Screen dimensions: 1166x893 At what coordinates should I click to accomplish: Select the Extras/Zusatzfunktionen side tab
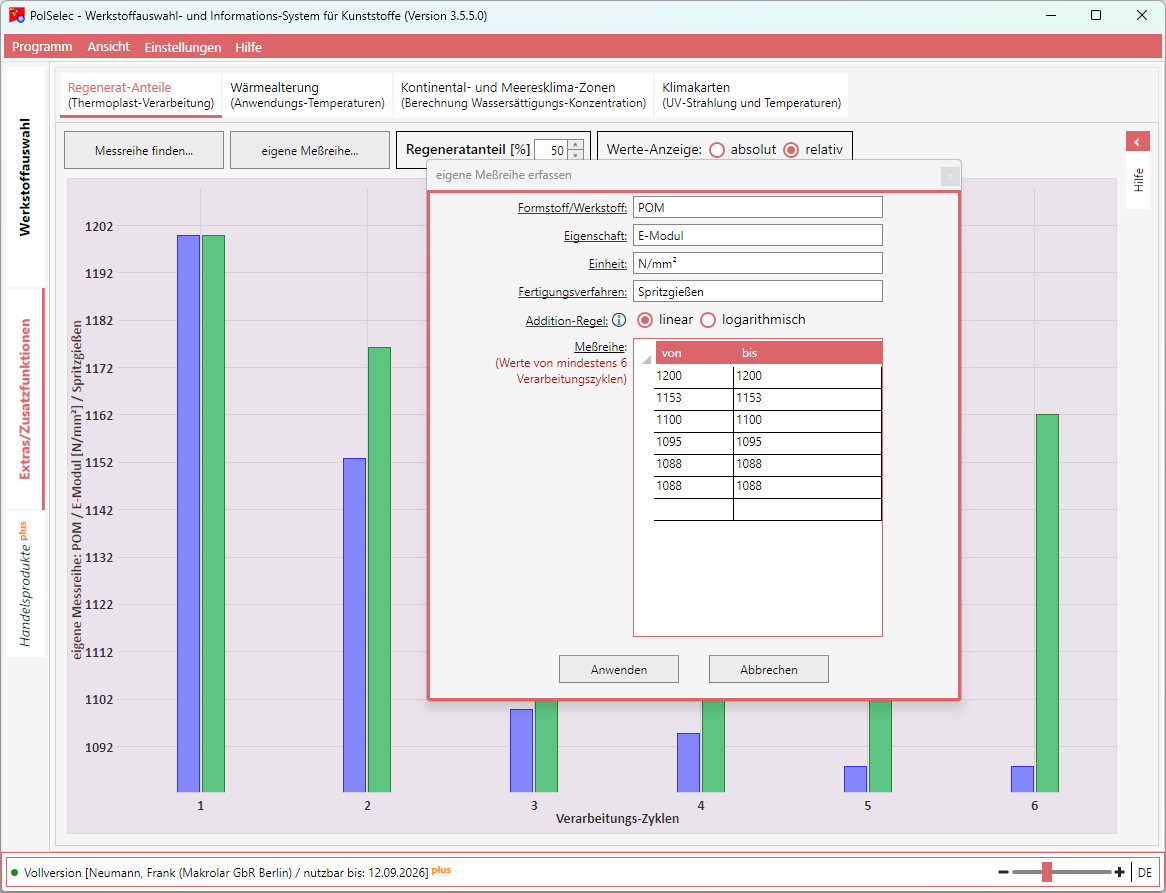(25, 399)
